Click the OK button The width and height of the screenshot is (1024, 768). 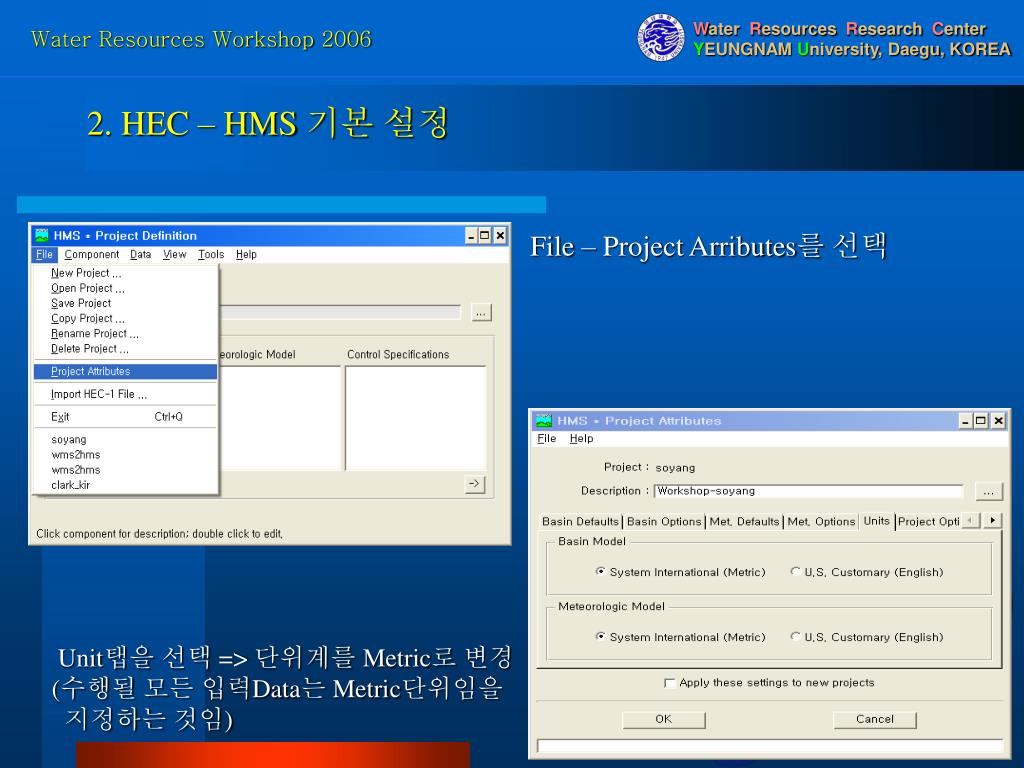664,719
